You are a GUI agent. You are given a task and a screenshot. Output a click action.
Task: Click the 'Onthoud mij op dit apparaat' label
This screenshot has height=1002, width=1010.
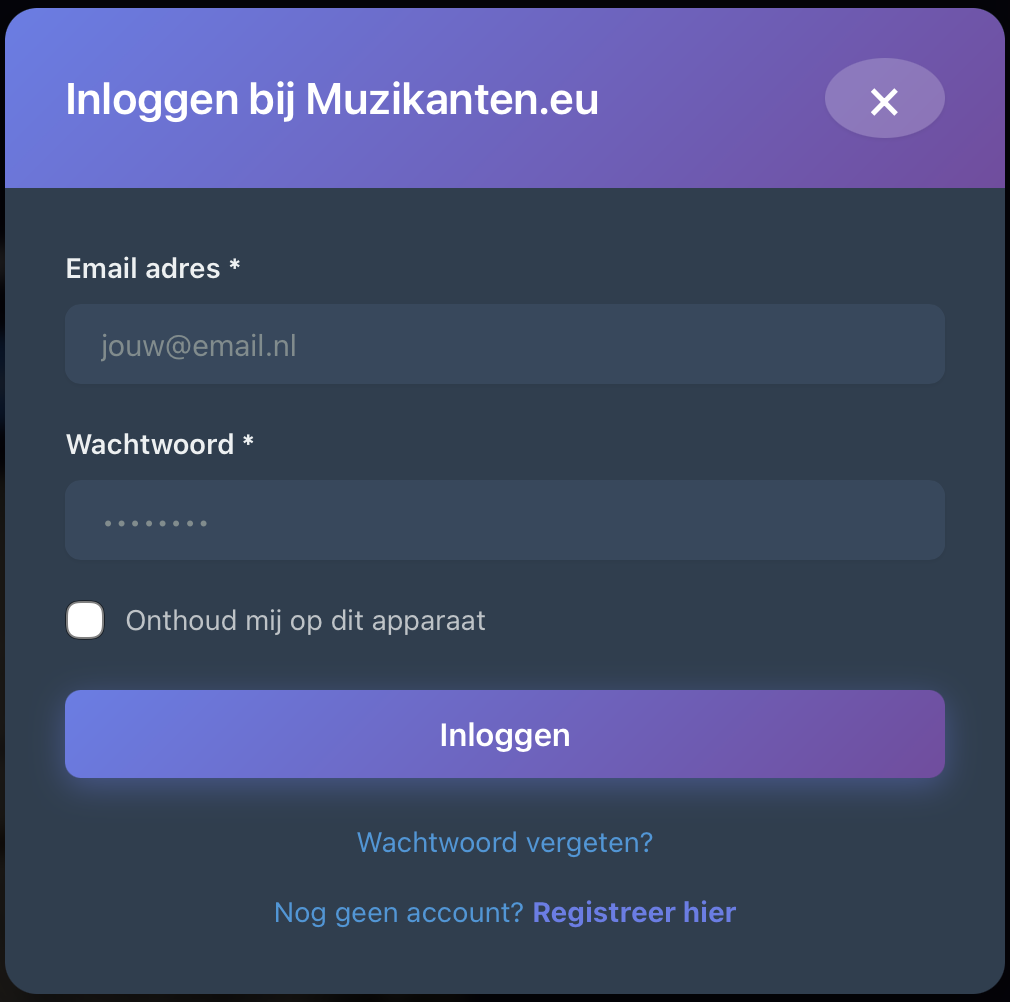click(305, 621)
